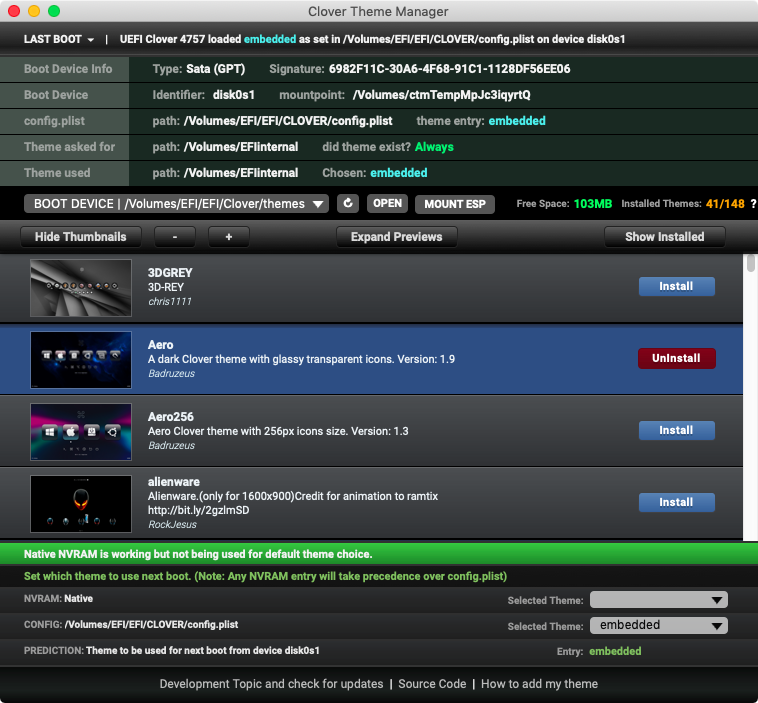This screenshot has height=703, width=758.
Task: Click Expand Previews button
Action: click(396, 236)
